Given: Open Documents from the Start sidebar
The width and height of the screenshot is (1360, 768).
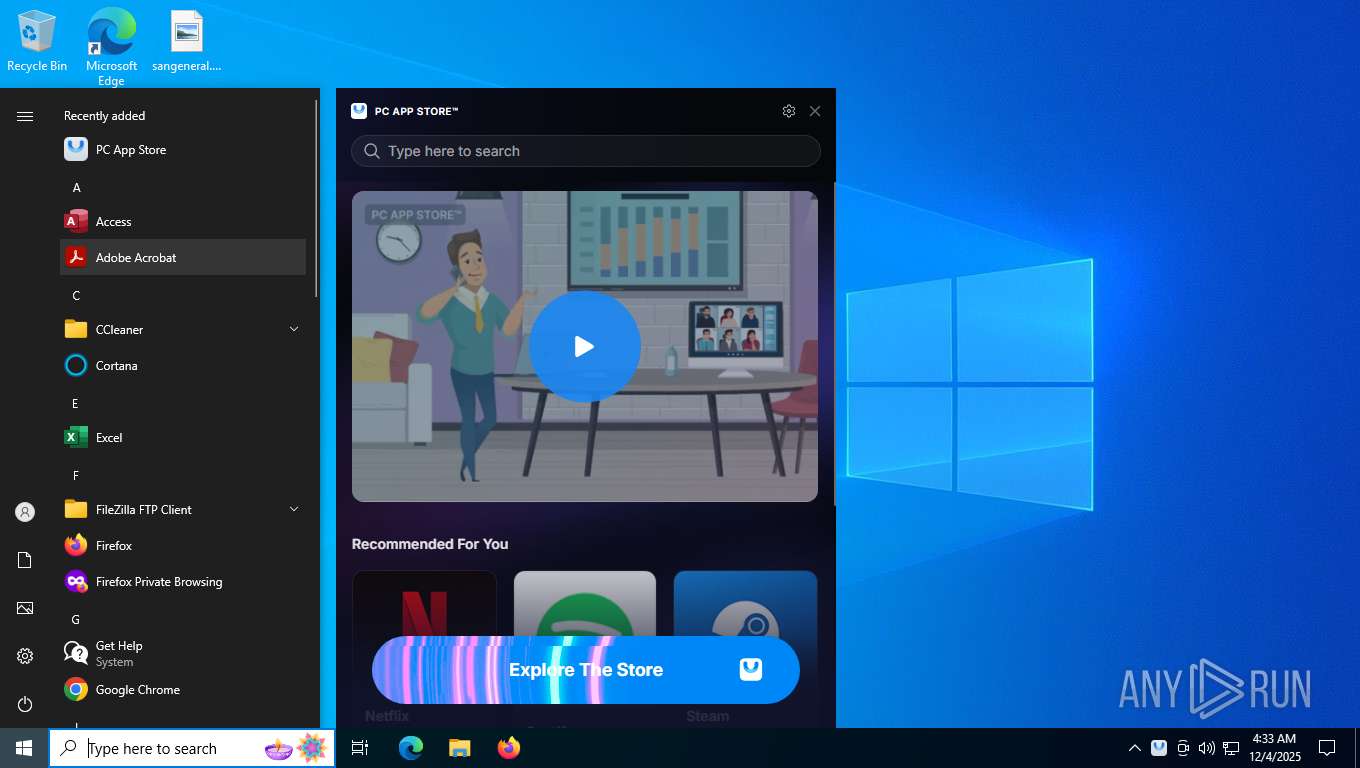Looking at the screenshot, I should pos(25,560).
